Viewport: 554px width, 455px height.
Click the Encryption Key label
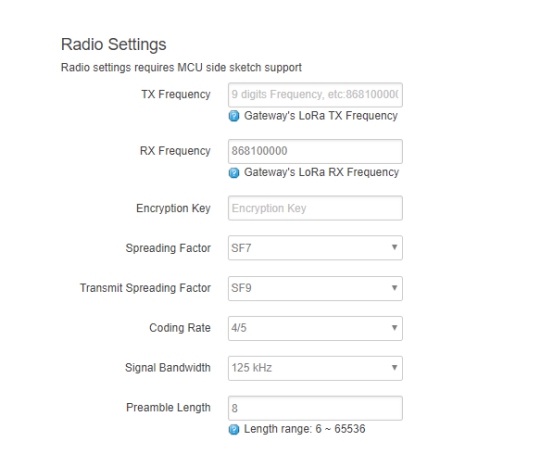173,208
